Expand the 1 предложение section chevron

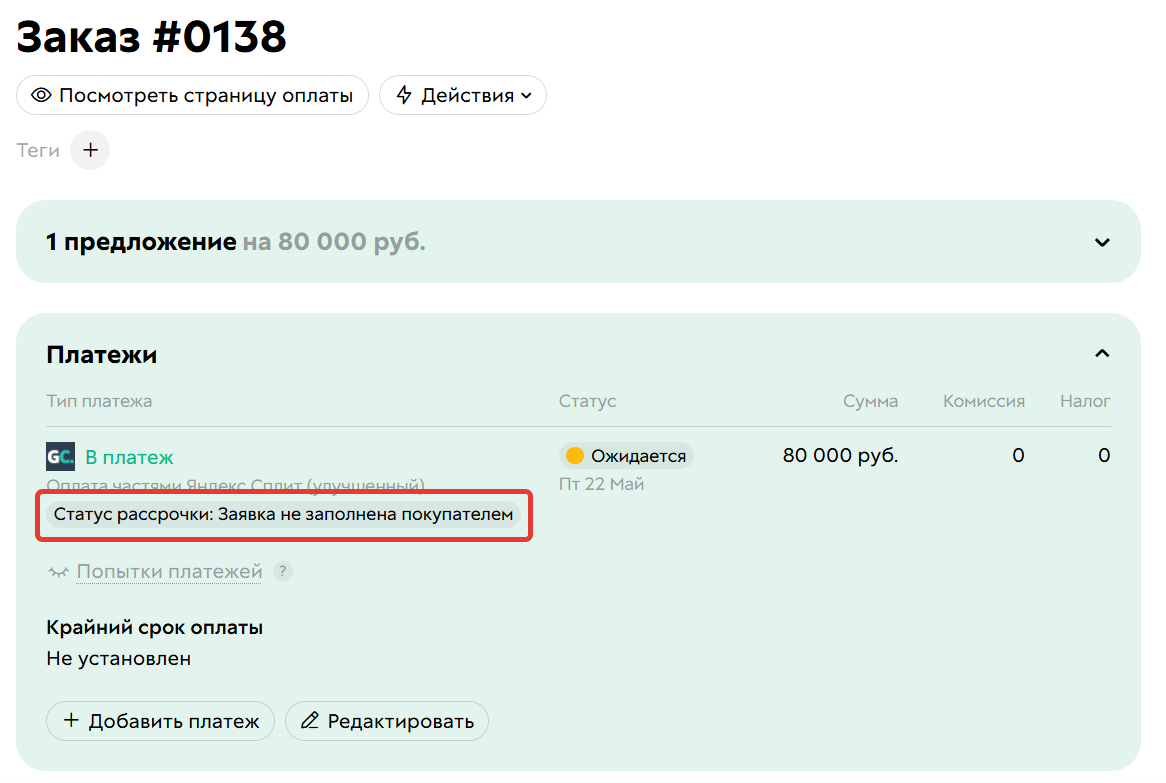coord(1102,242)
